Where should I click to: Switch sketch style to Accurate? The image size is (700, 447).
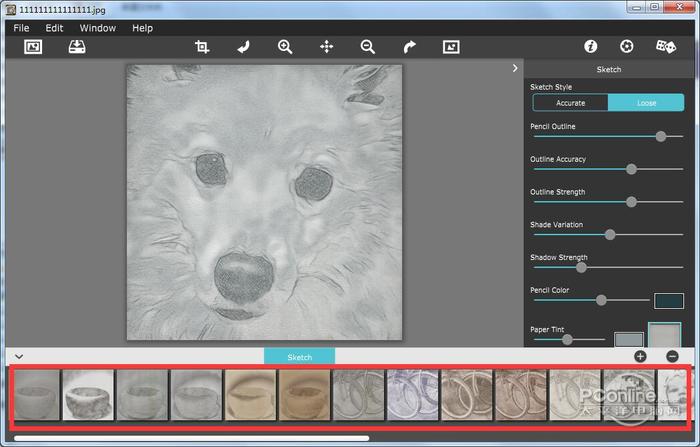pyautogui.click(x=570, y=103)
